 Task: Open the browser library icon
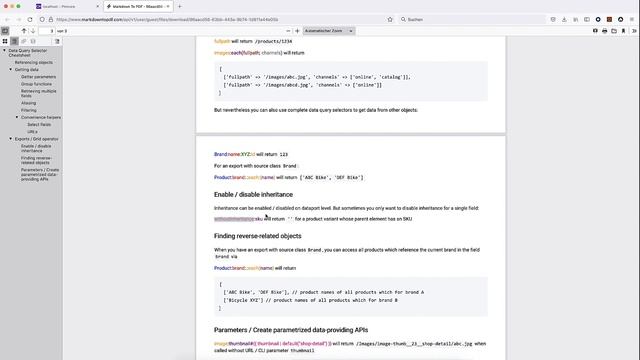[x=576, y=19]
